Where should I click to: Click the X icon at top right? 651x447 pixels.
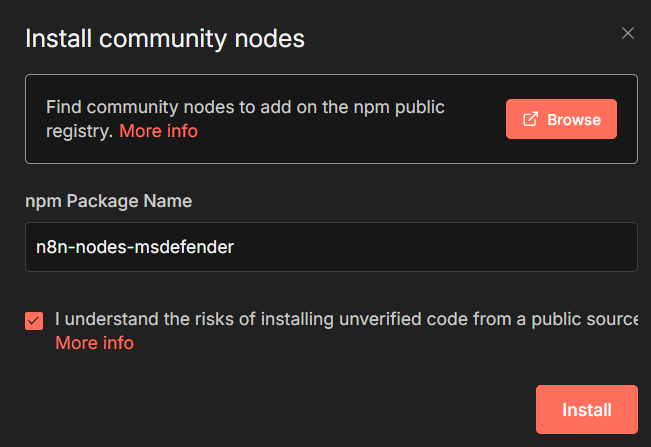(x=627, y=33)
